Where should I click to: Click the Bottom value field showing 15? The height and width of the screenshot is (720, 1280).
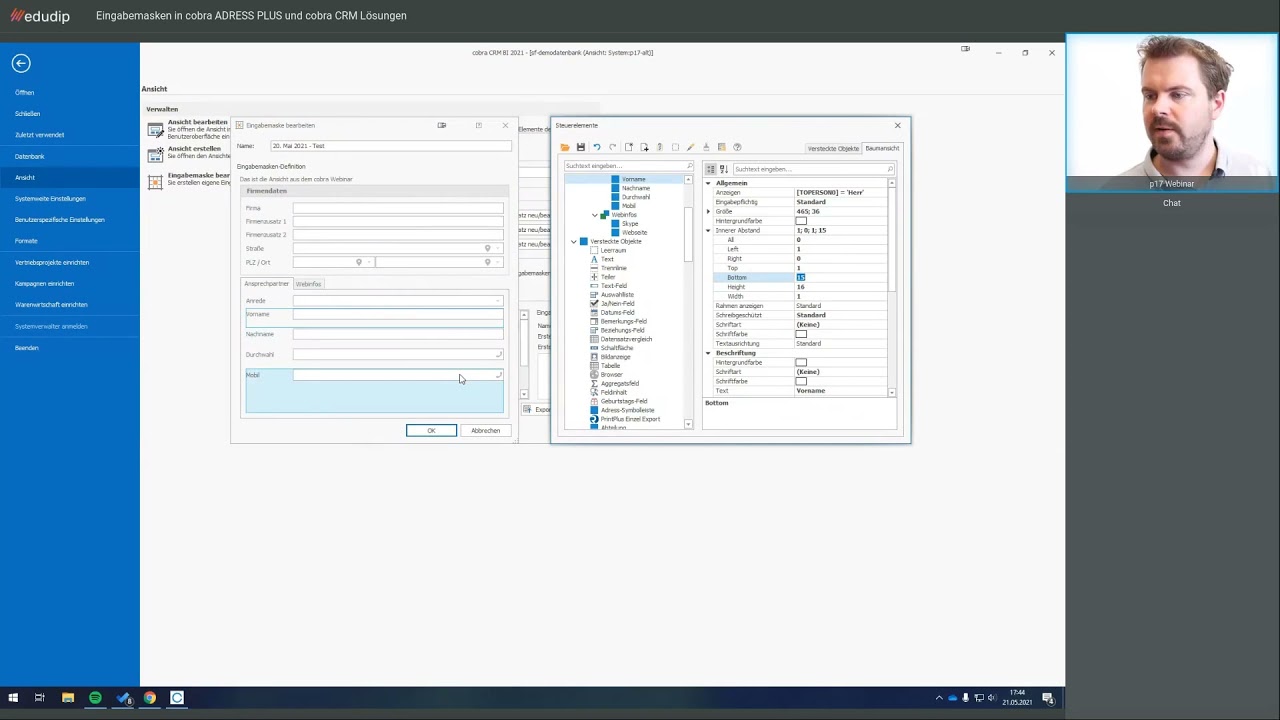pos(841,277)
